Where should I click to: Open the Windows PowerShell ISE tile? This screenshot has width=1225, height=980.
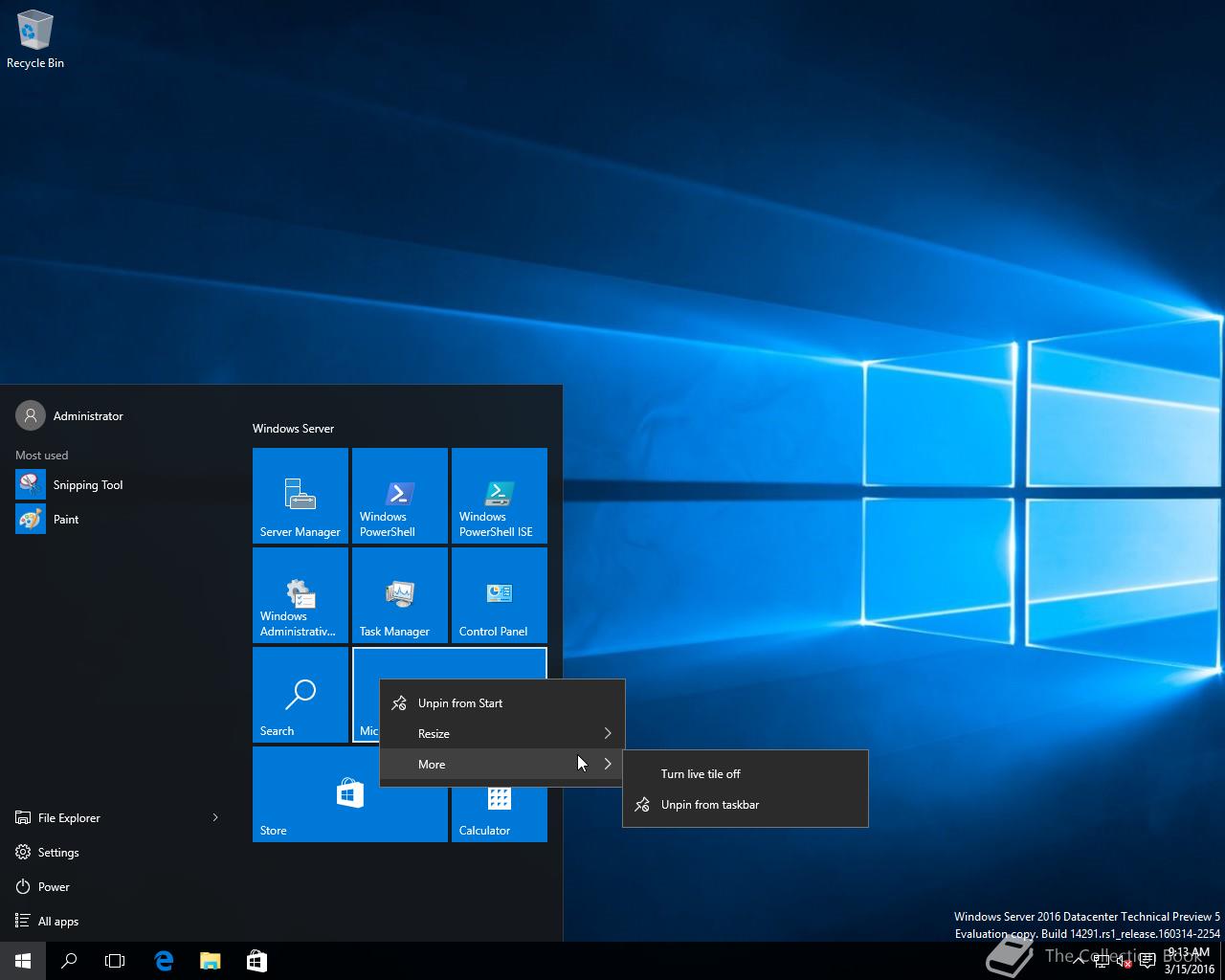(x=500, y=496)
